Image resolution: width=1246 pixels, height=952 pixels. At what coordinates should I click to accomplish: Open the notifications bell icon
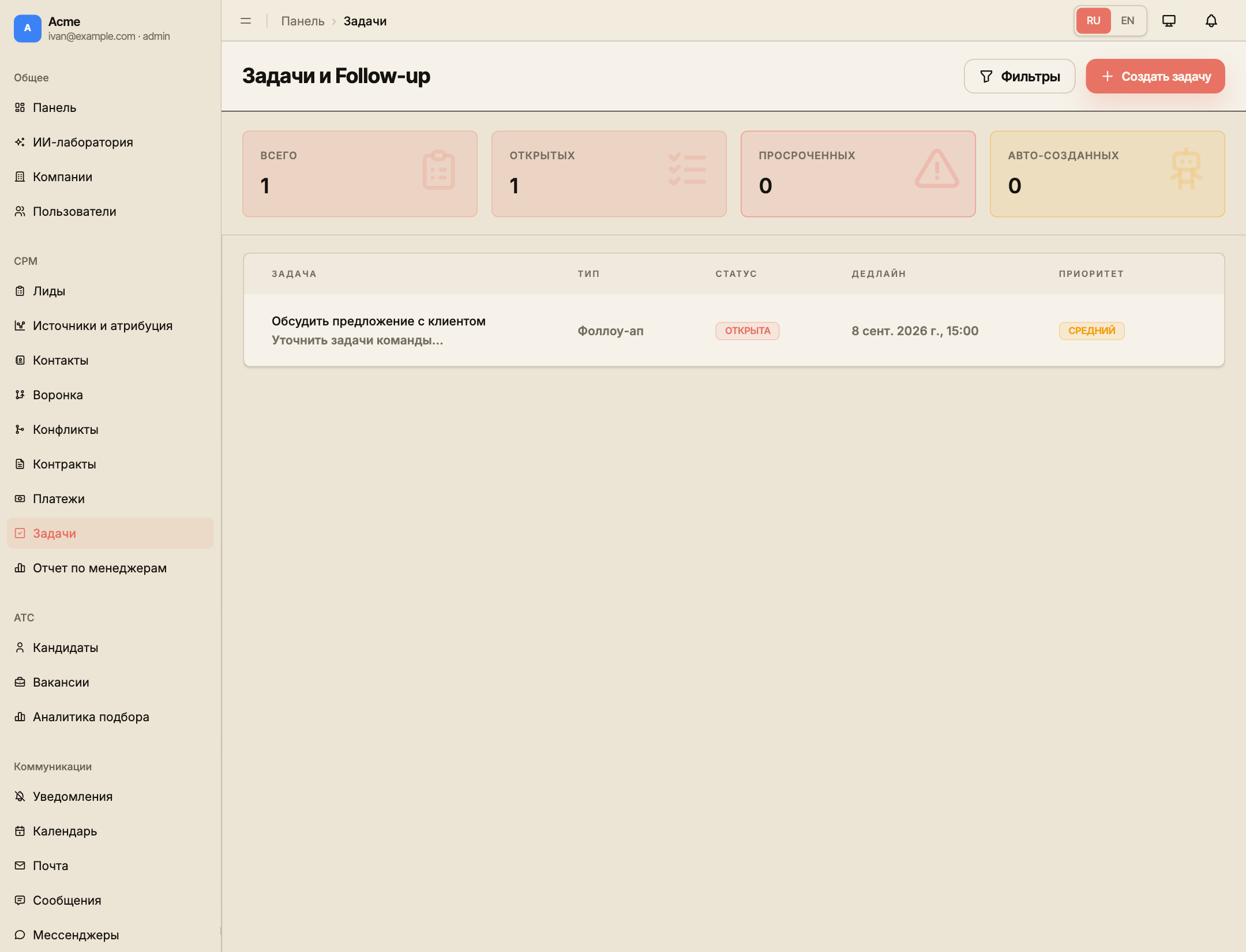[x=1211, y=21]
